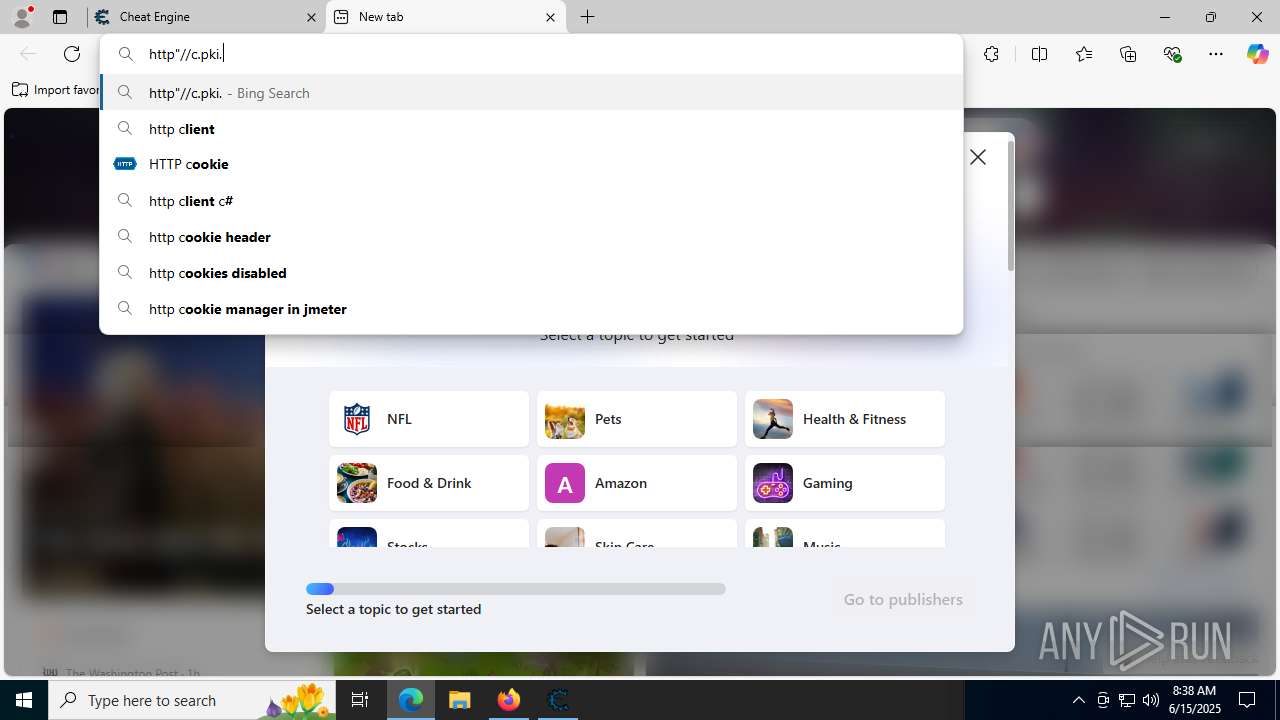Choose the Health & Fitness topic card

coord(845,419)
